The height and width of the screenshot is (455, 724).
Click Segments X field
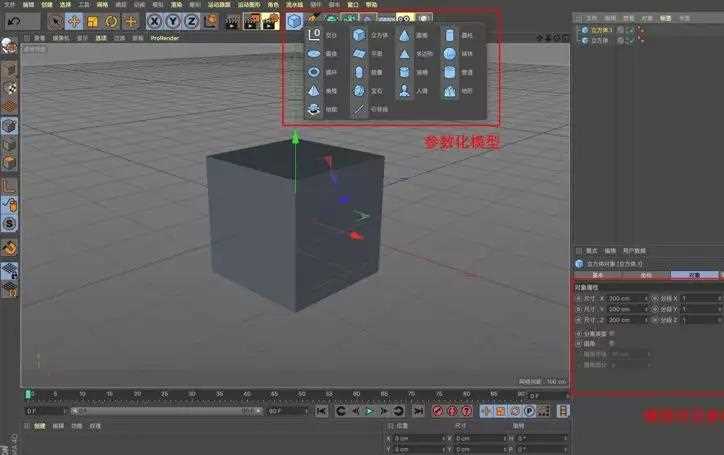pyautogui.click(x=701, y=299)
